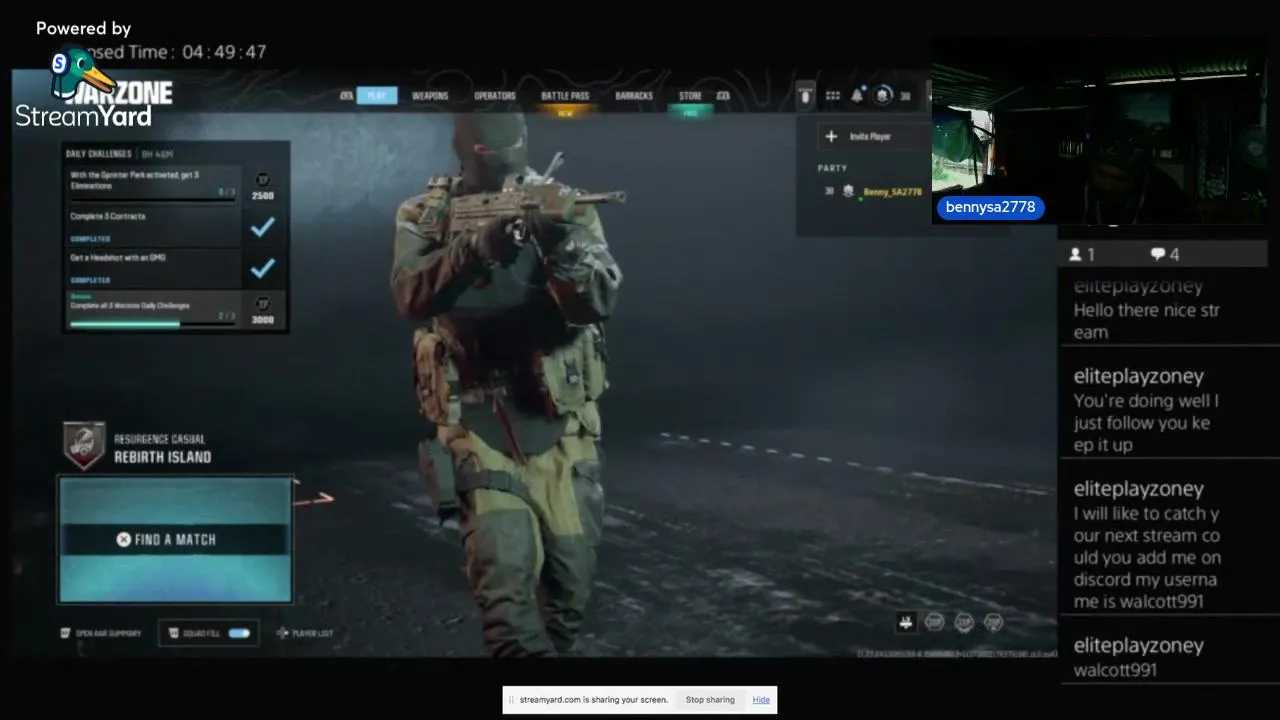Click Stop sharing in StreamYard bar
The image size is (1280, 720).
710,700
